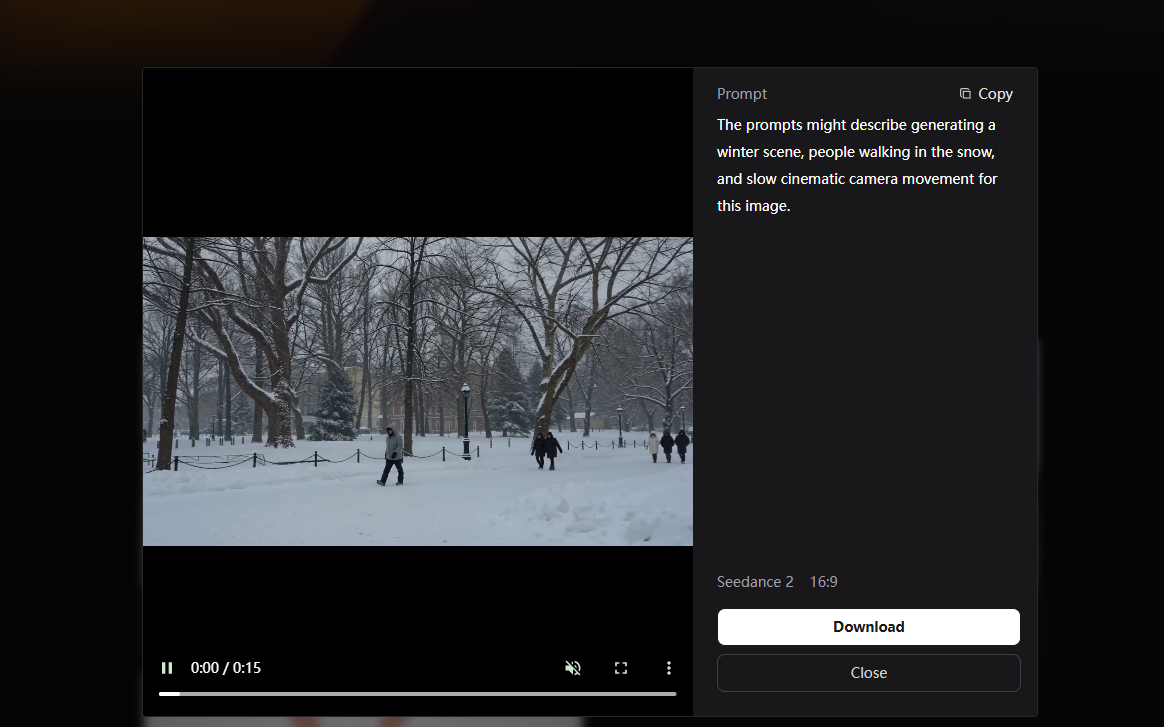The height and width of the screenshot is (727, 1164).
Task: Click the group of walkers at right edge
Action: tap(668, 444)
